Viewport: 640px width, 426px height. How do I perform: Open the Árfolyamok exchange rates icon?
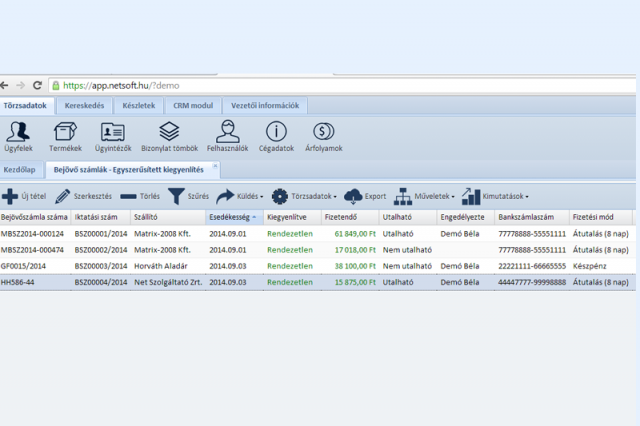tap(324, 134)
